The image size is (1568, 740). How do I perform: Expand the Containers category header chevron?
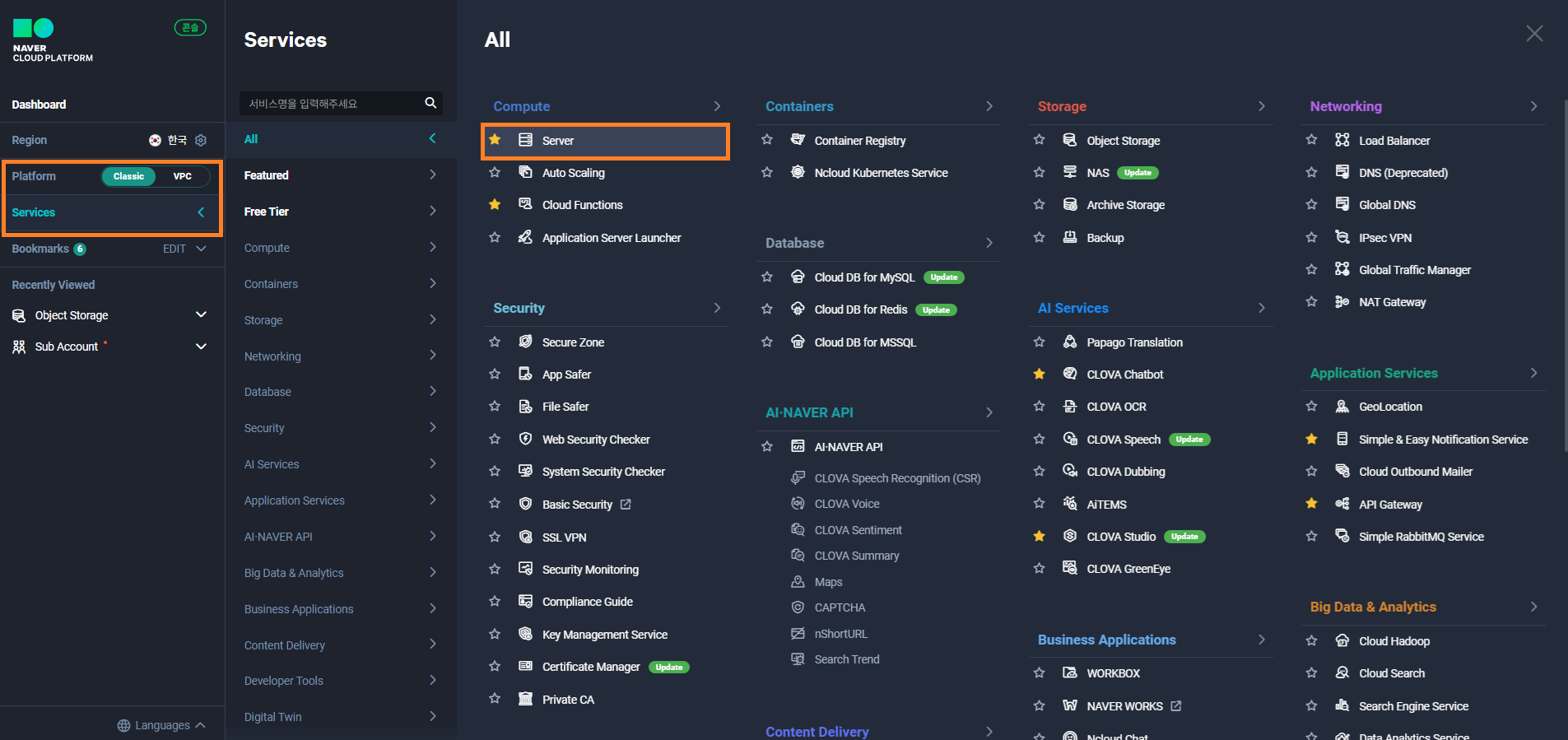(989, 106)
